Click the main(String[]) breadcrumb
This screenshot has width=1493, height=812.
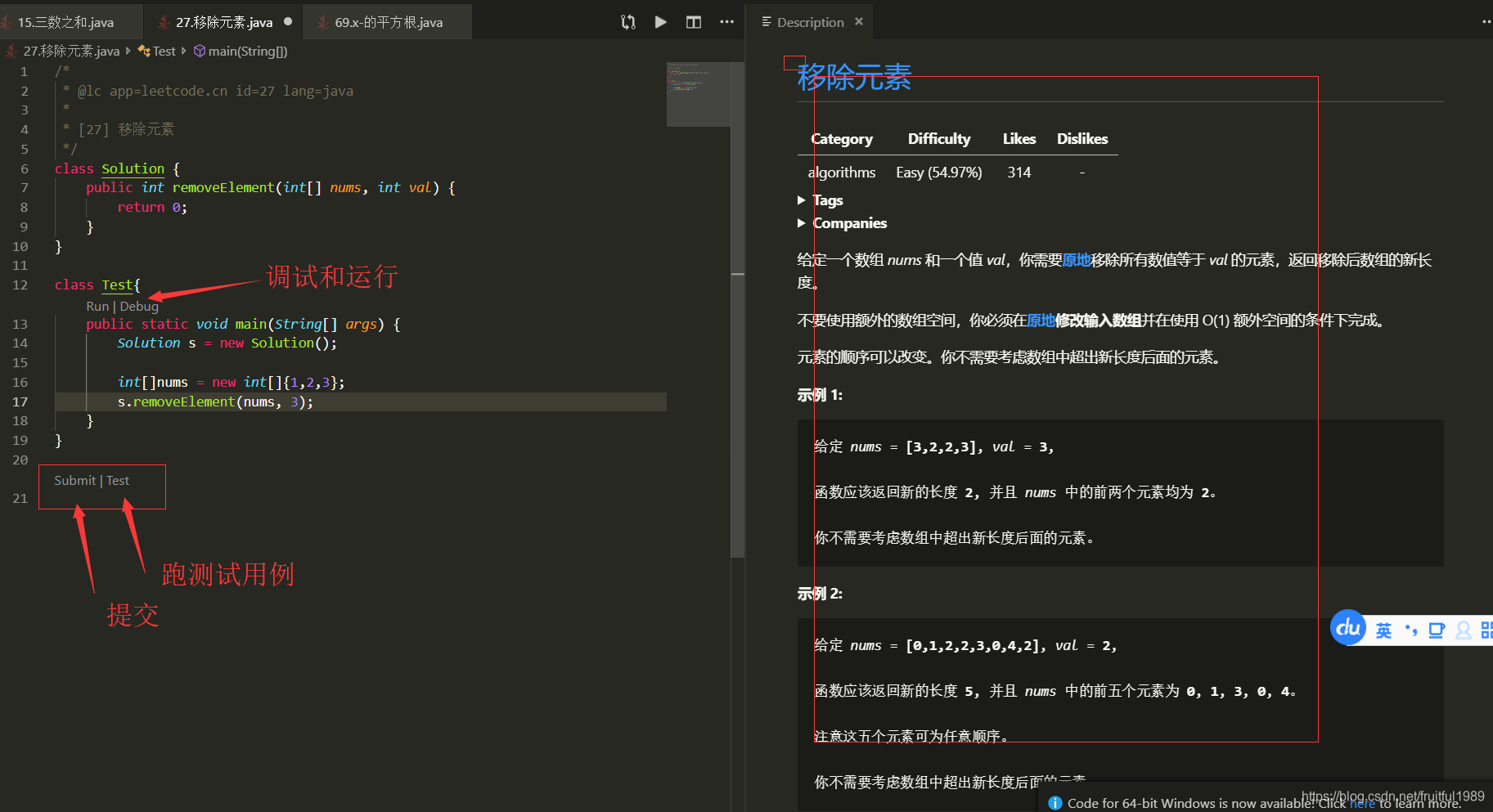tap(248, 51)
